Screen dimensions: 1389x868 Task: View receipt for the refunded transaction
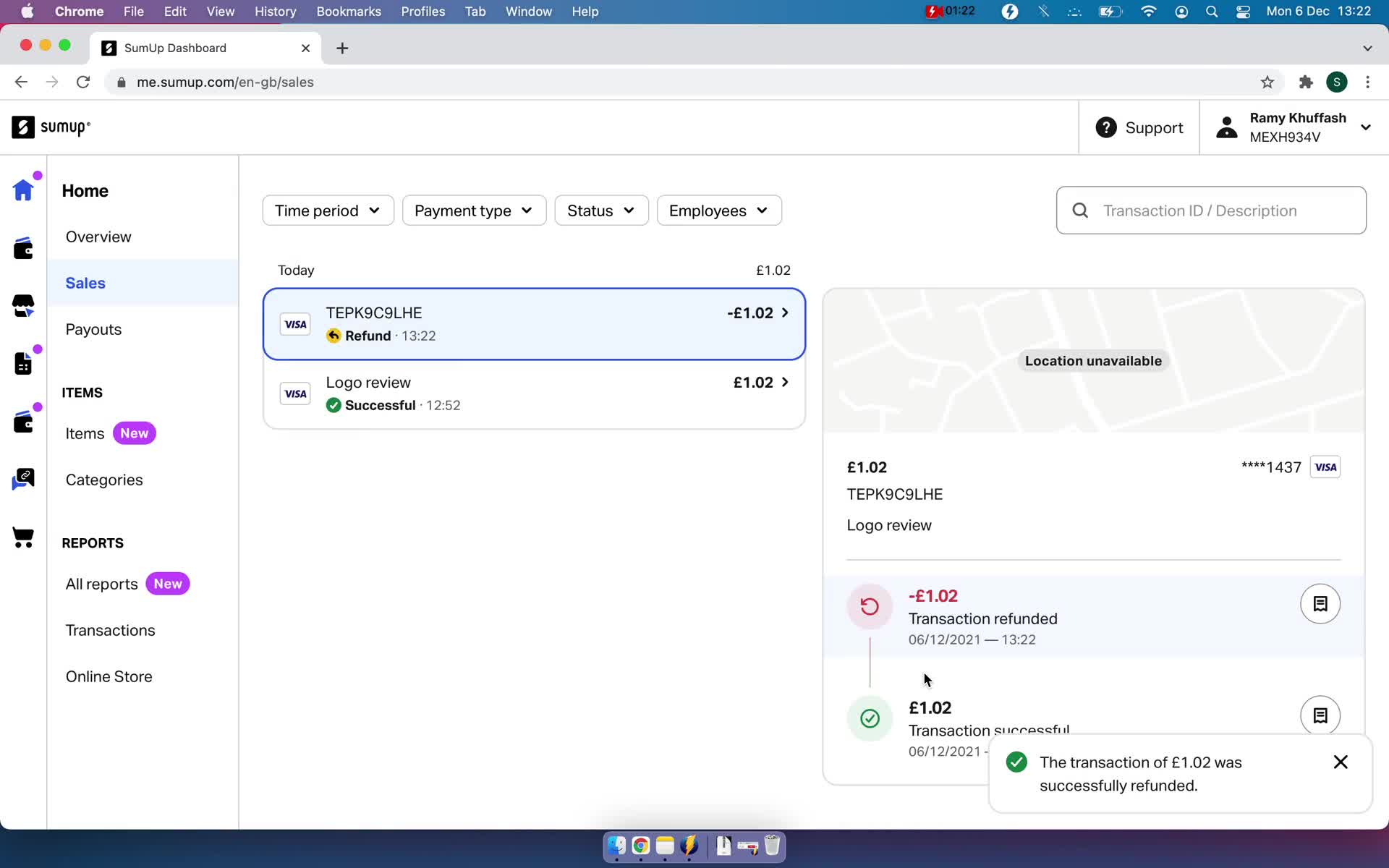[1320, 604]
